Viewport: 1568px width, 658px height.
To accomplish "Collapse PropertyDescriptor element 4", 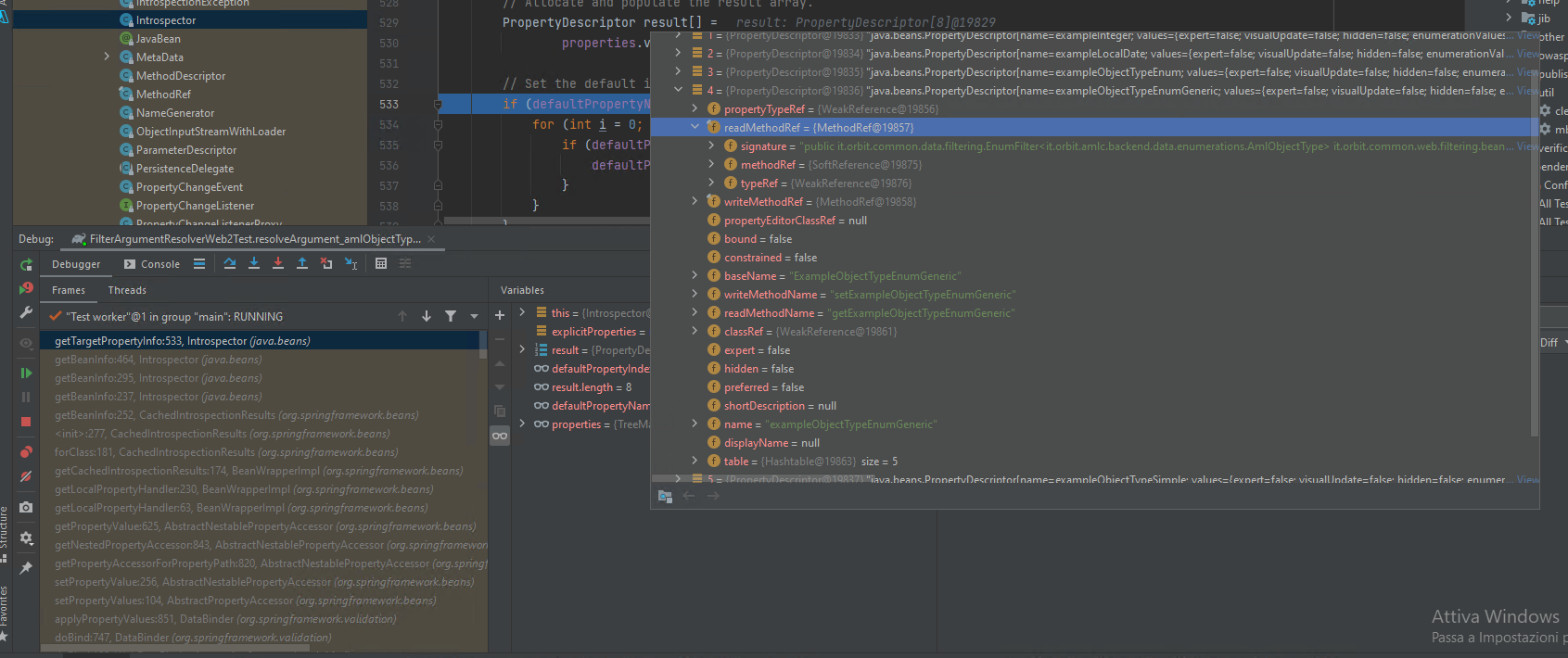I will click(678, 90).
